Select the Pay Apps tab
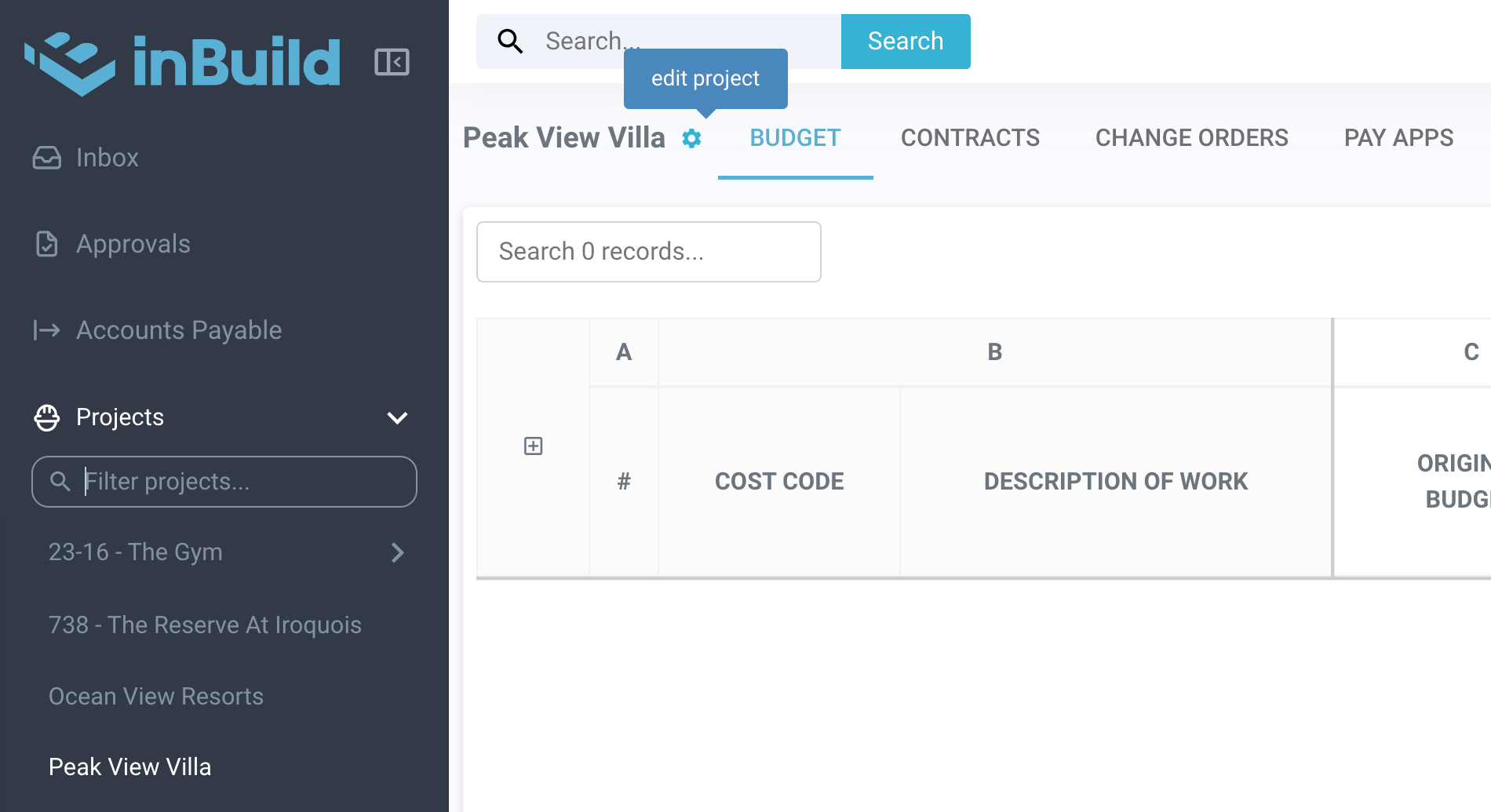 click(x=1398, y=138)
